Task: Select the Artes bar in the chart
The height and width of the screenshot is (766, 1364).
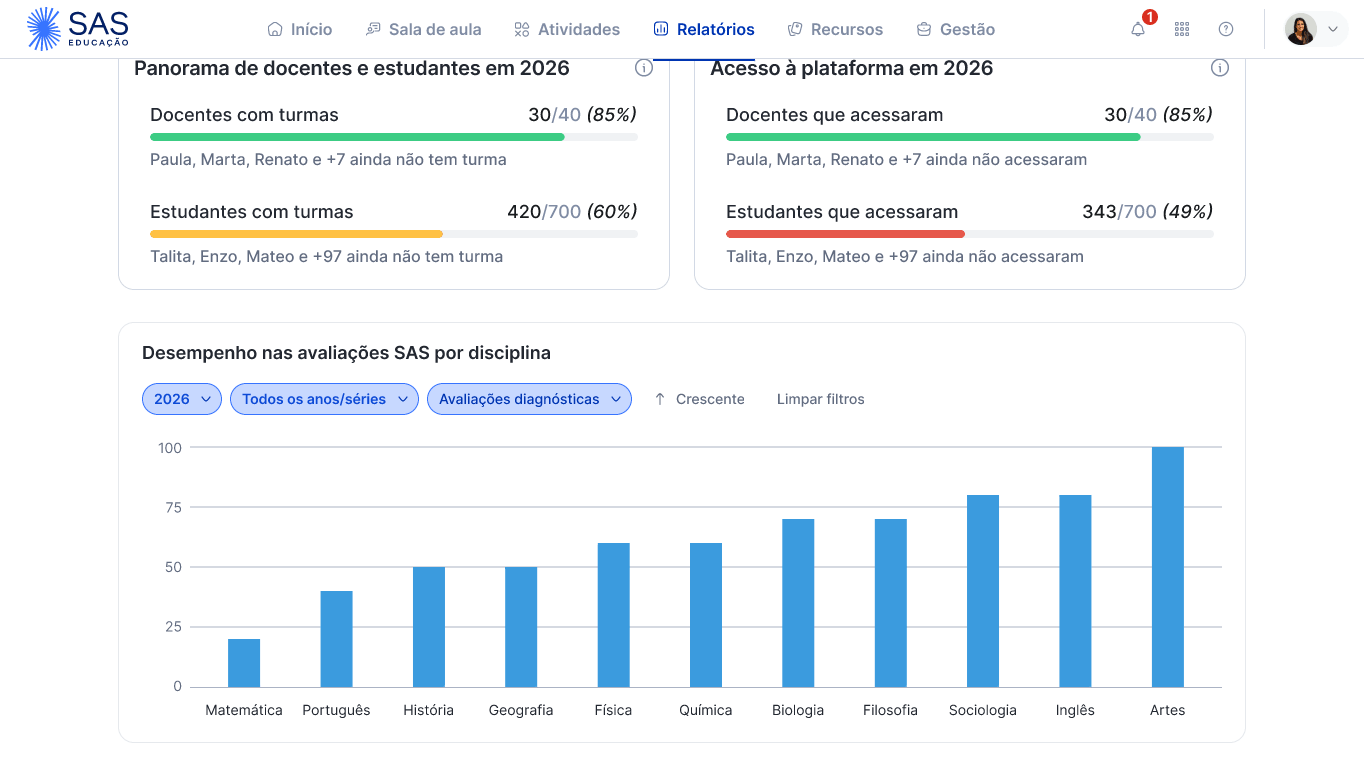Action: coord(1167,565)
